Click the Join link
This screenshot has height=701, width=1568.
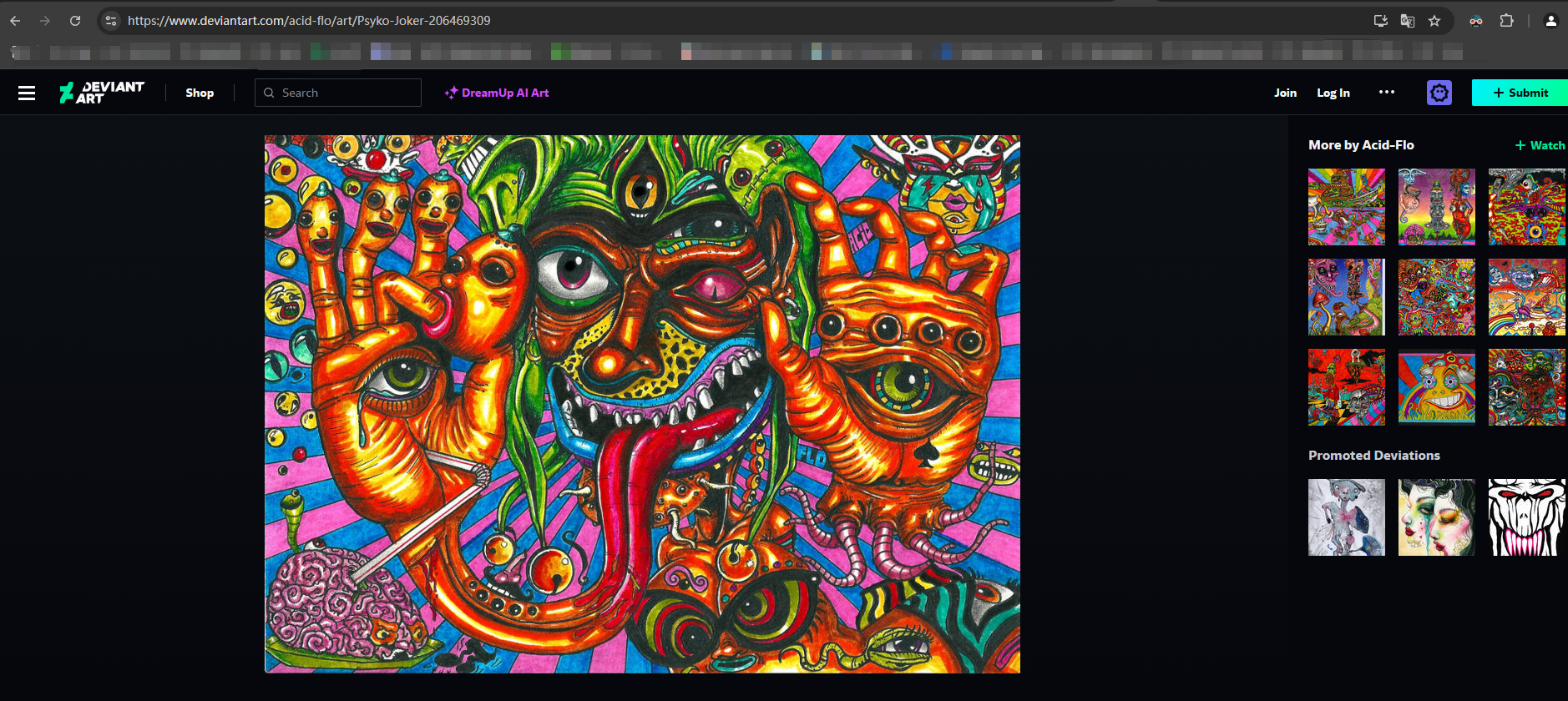(1285, 93)
